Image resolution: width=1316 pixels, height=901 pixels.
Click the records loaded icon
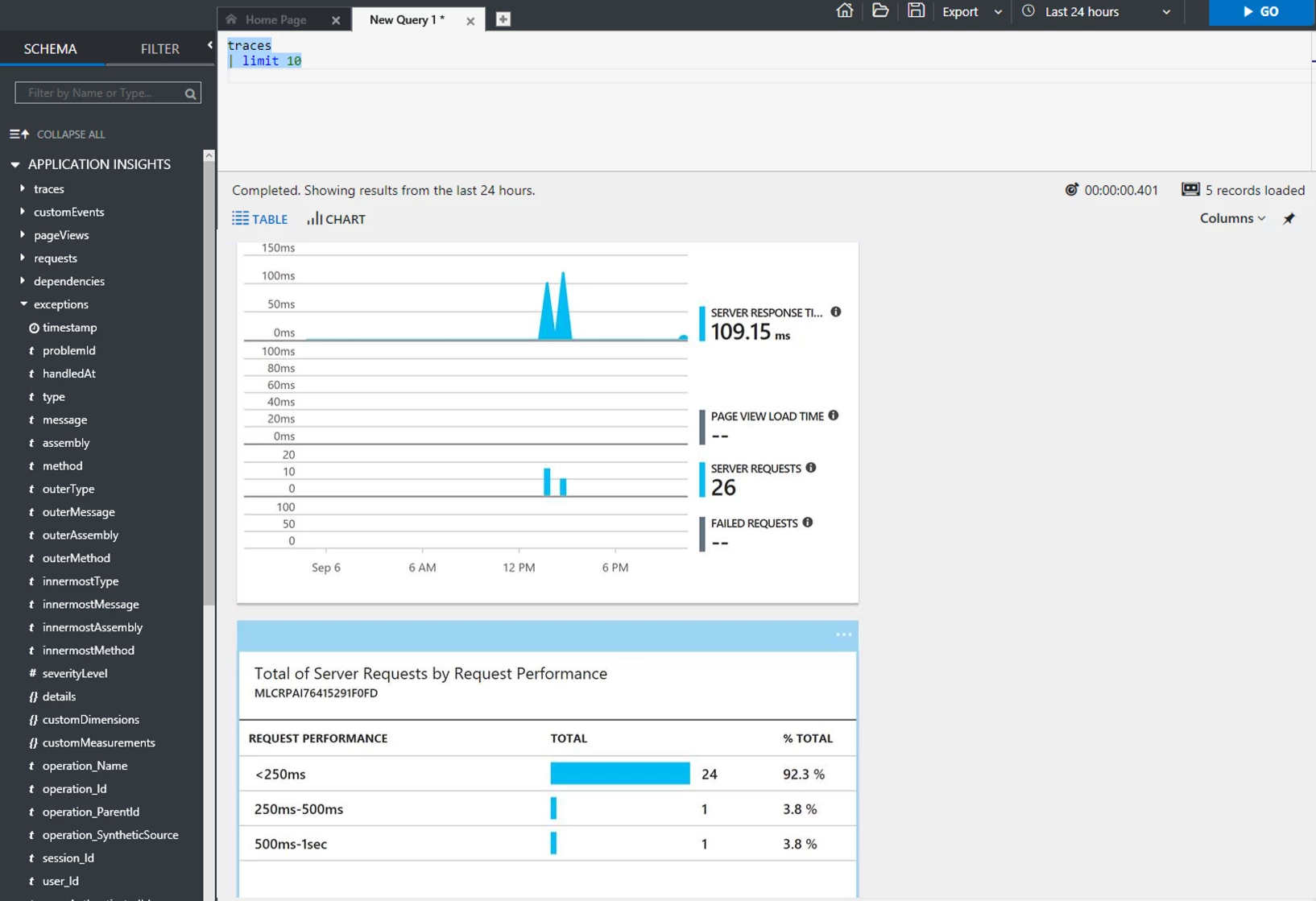tap(1190, 190)
